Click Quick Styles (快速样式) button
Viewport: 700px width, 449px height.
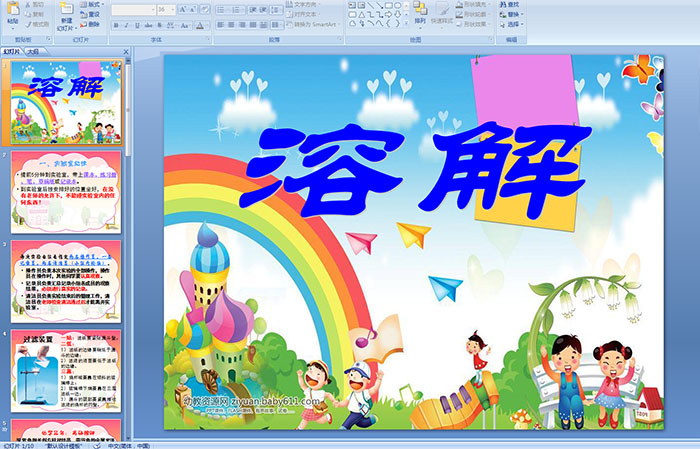tap(442, 13)
